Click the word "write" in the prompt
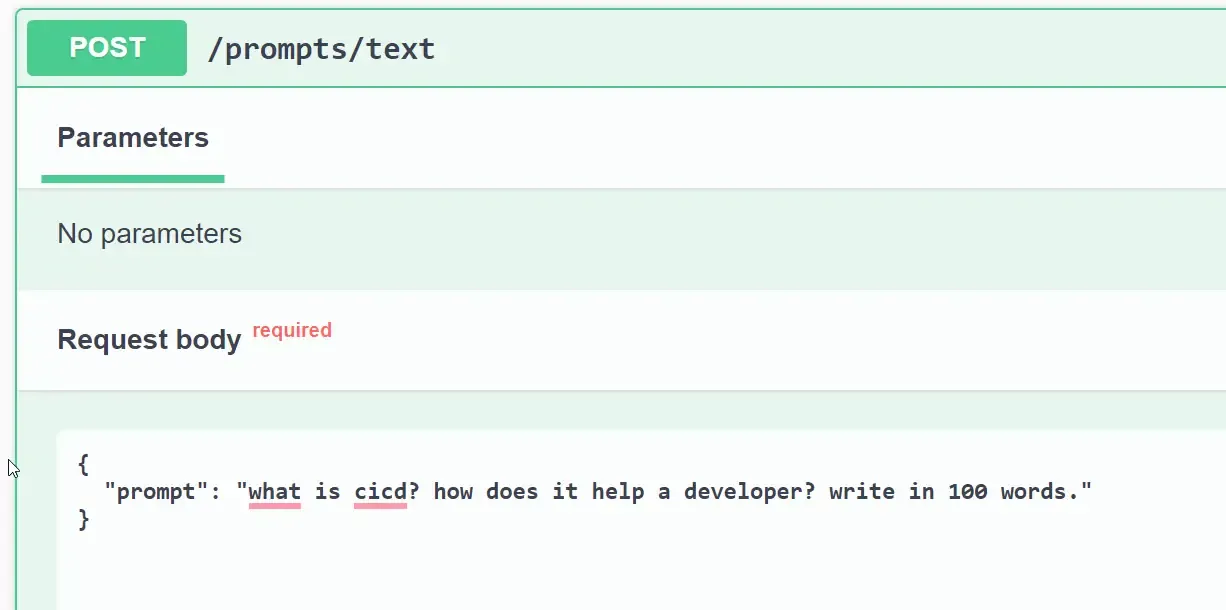The height and width of the screenshot is (610, 1226). coord(862,492)
